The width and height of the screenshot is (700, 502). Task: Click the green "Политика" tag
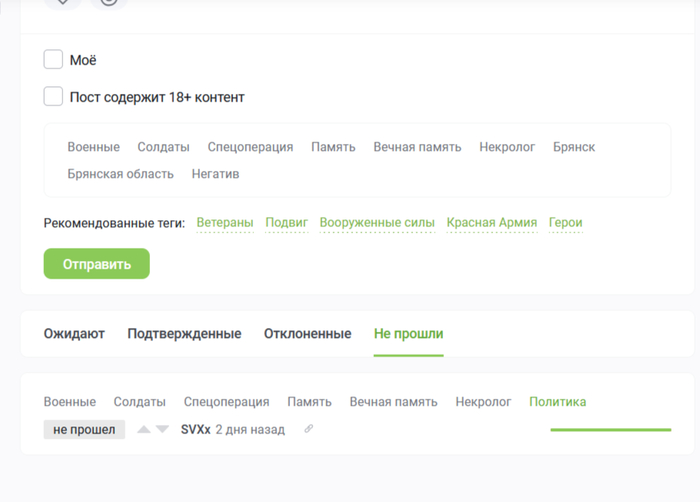557,402
